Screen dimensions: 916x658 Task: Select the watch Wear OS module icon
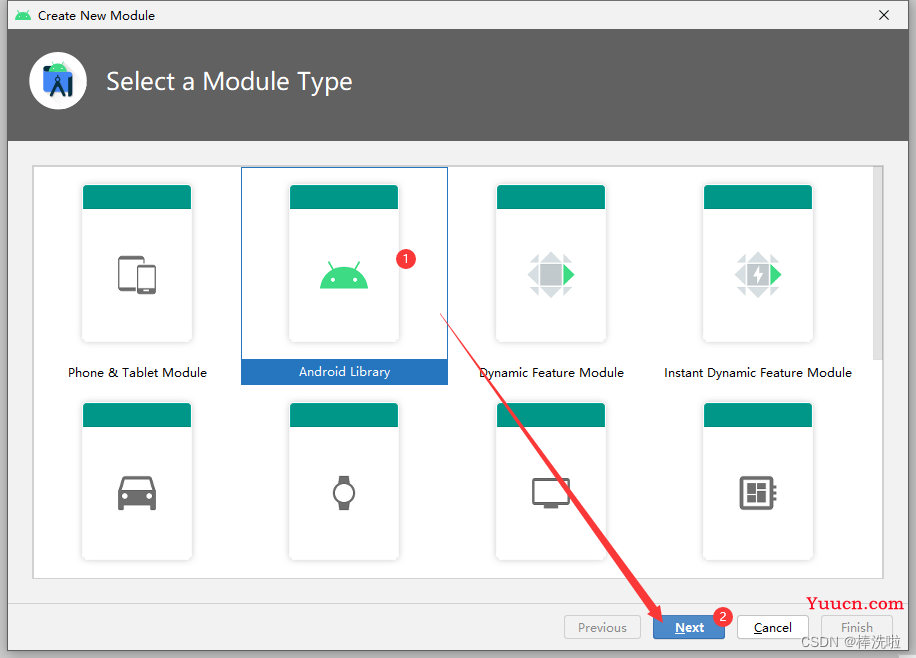(344, 493)
